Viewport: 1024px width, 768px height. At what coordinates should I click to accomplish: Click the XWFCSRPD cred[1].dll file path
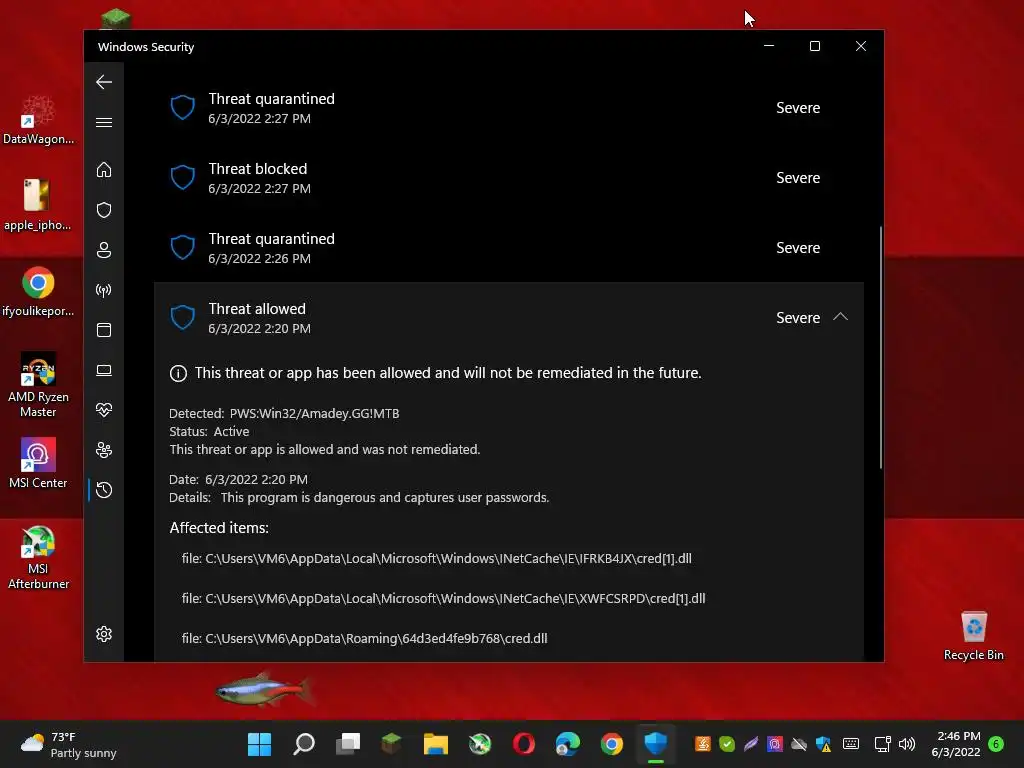(443, 598)
